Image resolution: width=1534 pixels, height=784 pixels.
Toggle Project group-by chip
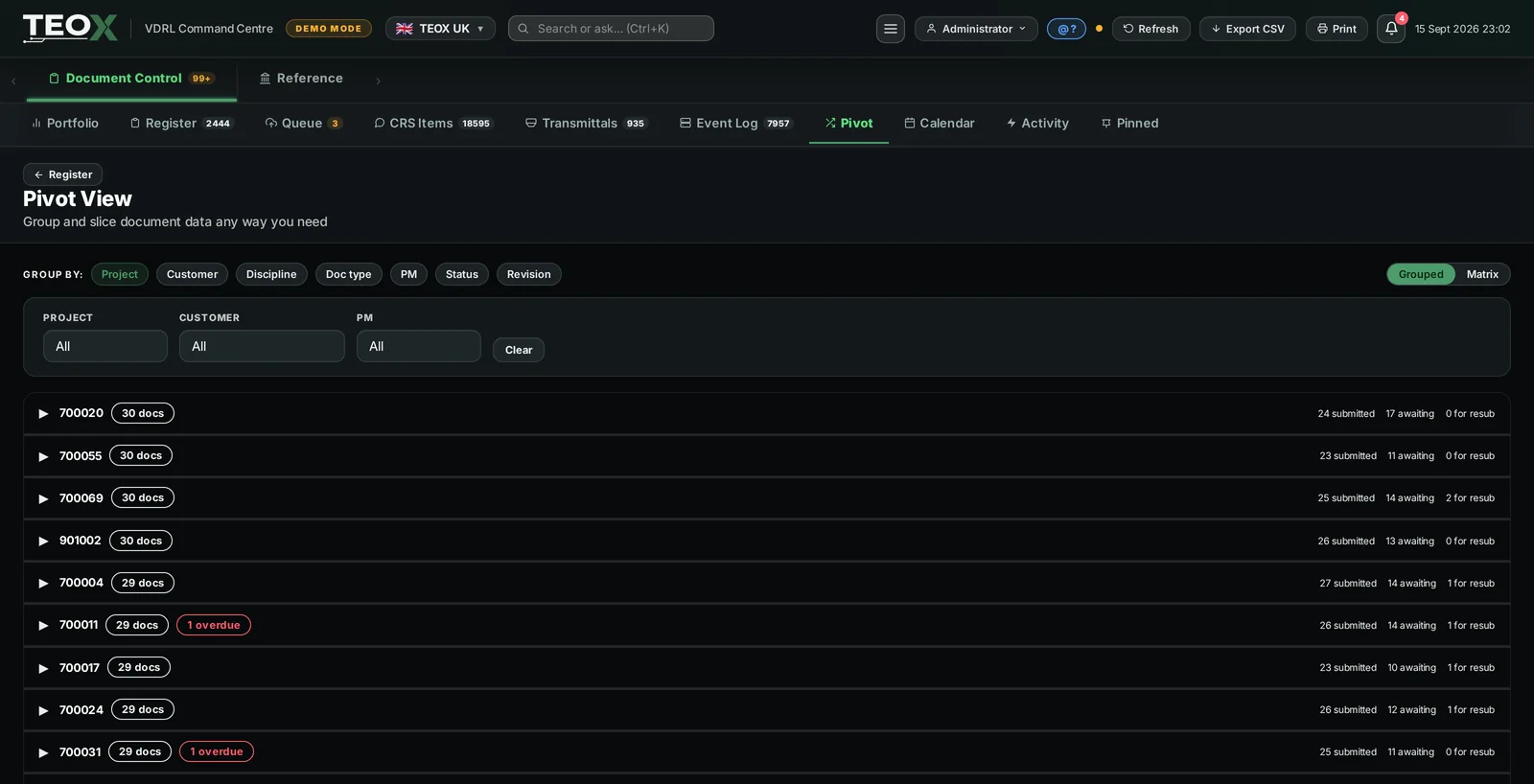coord(120,274)
